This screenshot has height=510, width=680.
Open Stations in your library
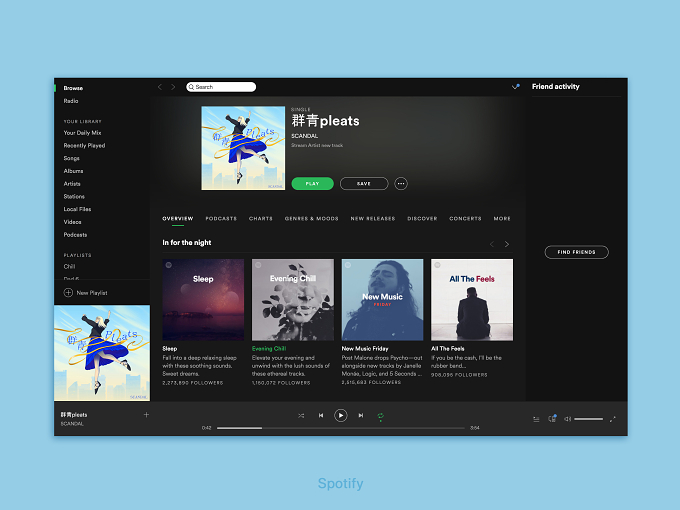(74, 196)
